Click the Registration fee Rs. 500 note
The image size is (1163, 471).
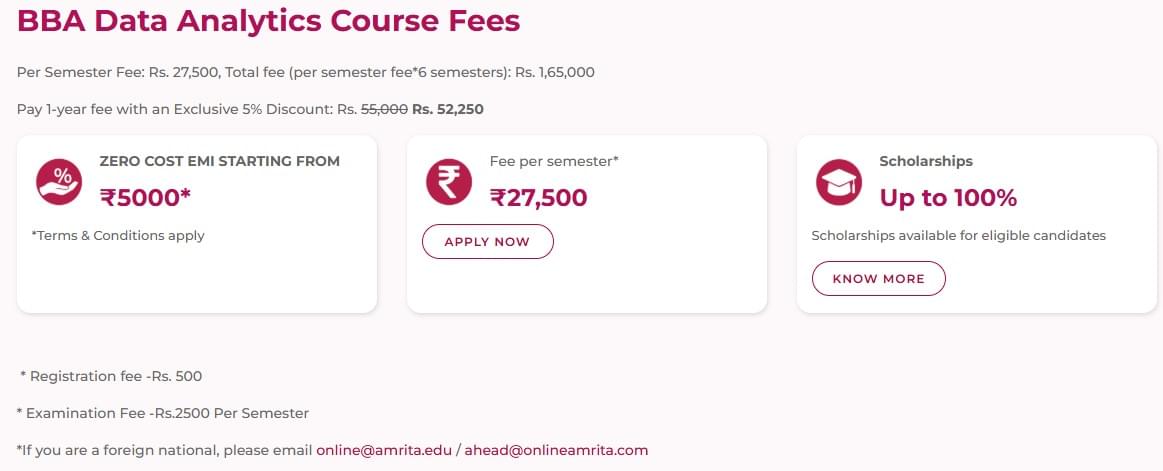pyautogui.click(x=111, y=377)
